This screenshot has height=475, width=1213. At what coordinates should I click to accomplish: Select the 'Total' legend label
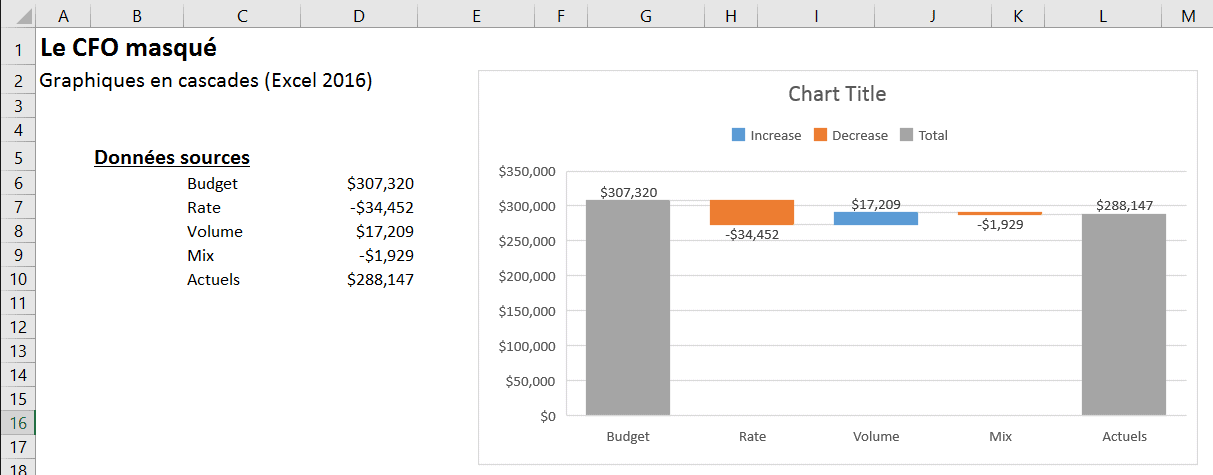point(933,135)
